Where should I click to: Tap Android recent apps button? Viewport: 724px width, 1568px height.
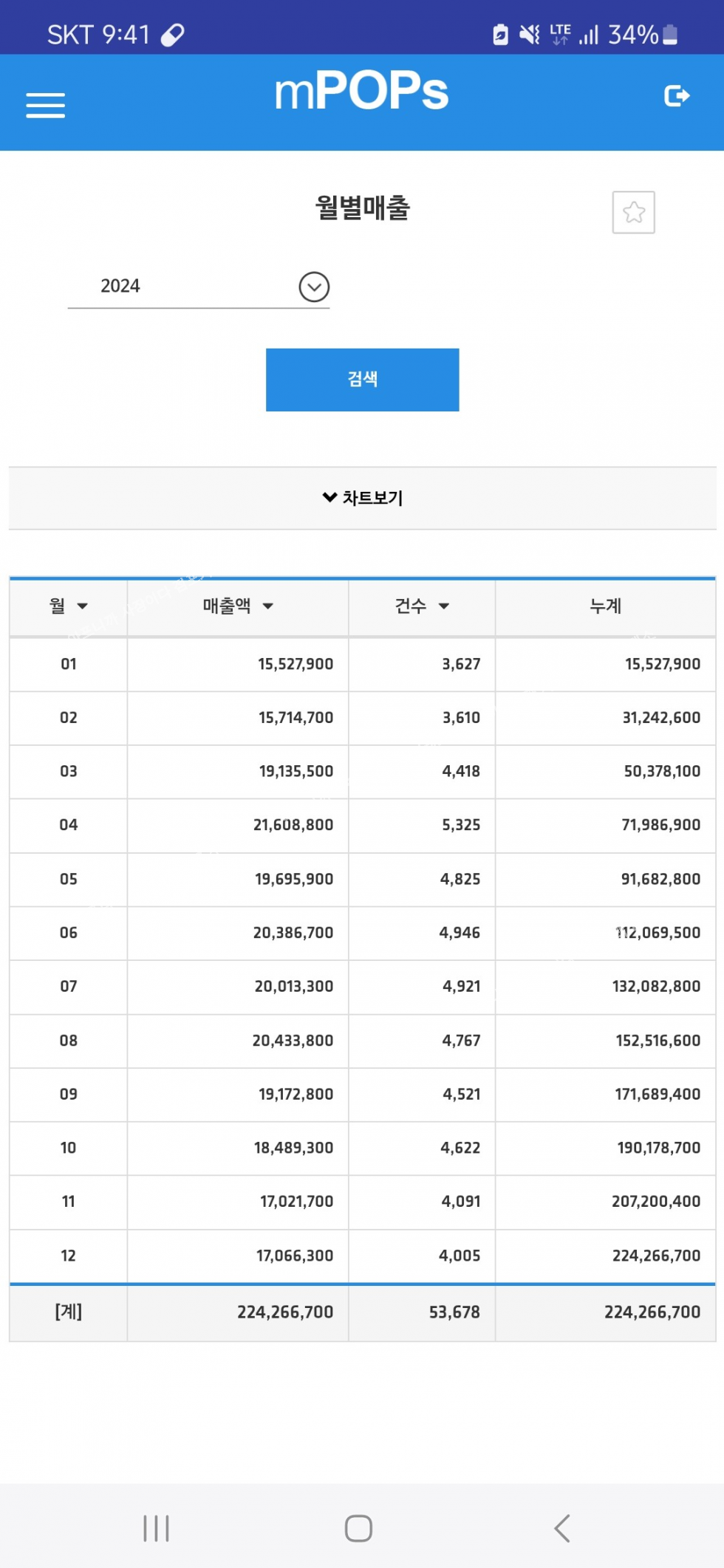(x=156, y=1528)
